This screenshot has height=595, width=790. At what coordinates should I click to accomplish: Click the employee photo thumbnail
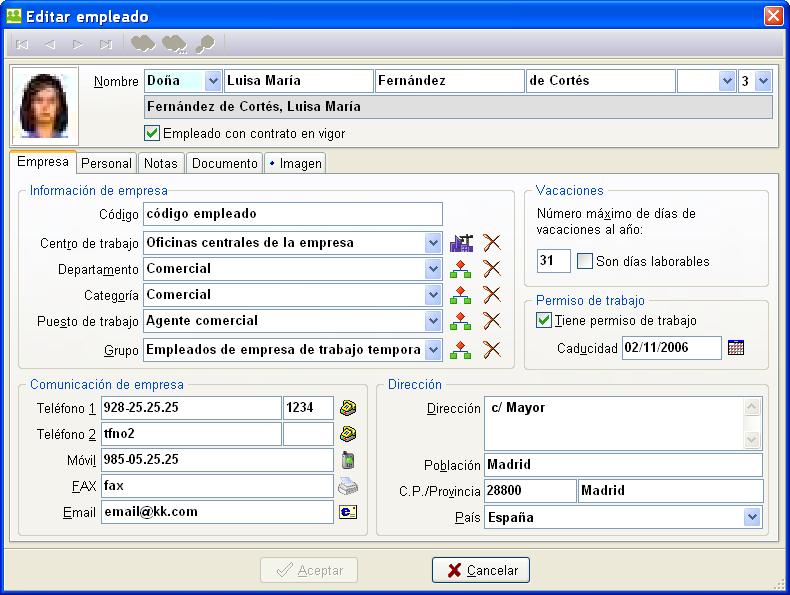coord(45,106)
